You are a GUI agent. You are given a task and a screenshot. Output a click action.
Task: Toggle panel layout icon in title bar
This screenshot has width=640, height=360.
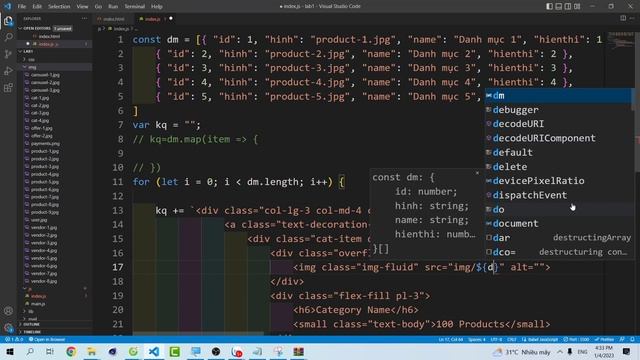[559, 6]
